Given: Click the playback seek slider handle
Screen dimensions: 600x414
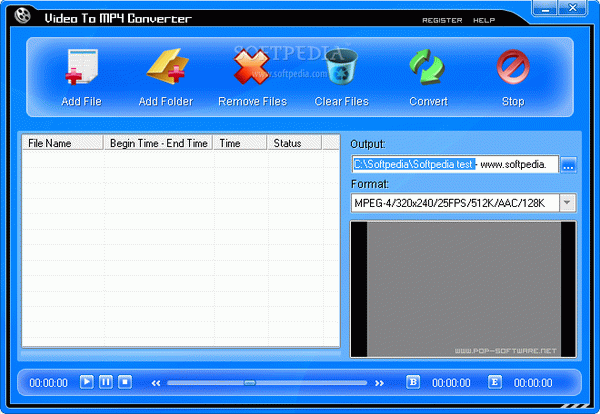Looking at the screenshot, I should pos(250,383).
